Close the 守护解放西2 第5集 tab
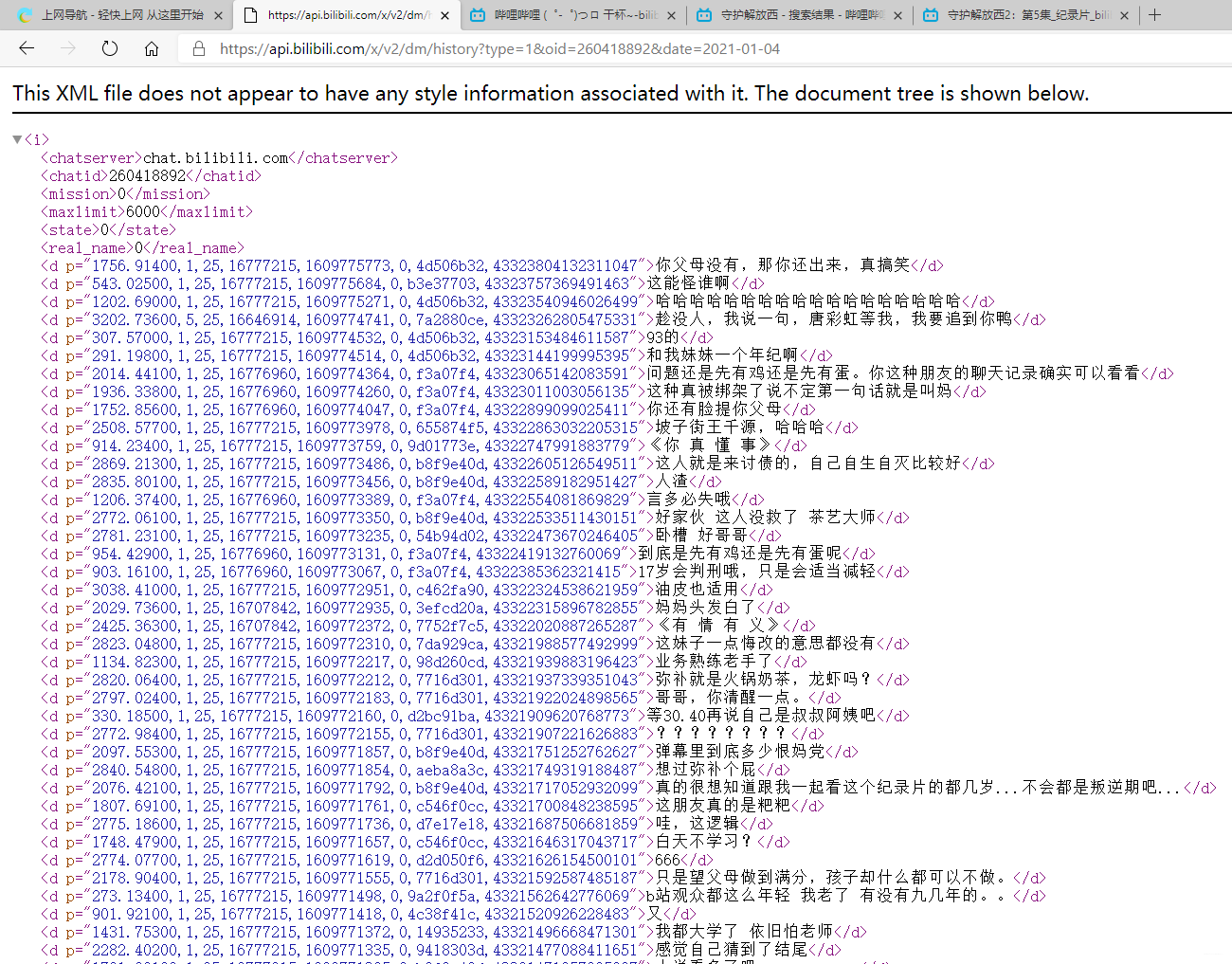 pyautogui.click(x=1124, y=15)
